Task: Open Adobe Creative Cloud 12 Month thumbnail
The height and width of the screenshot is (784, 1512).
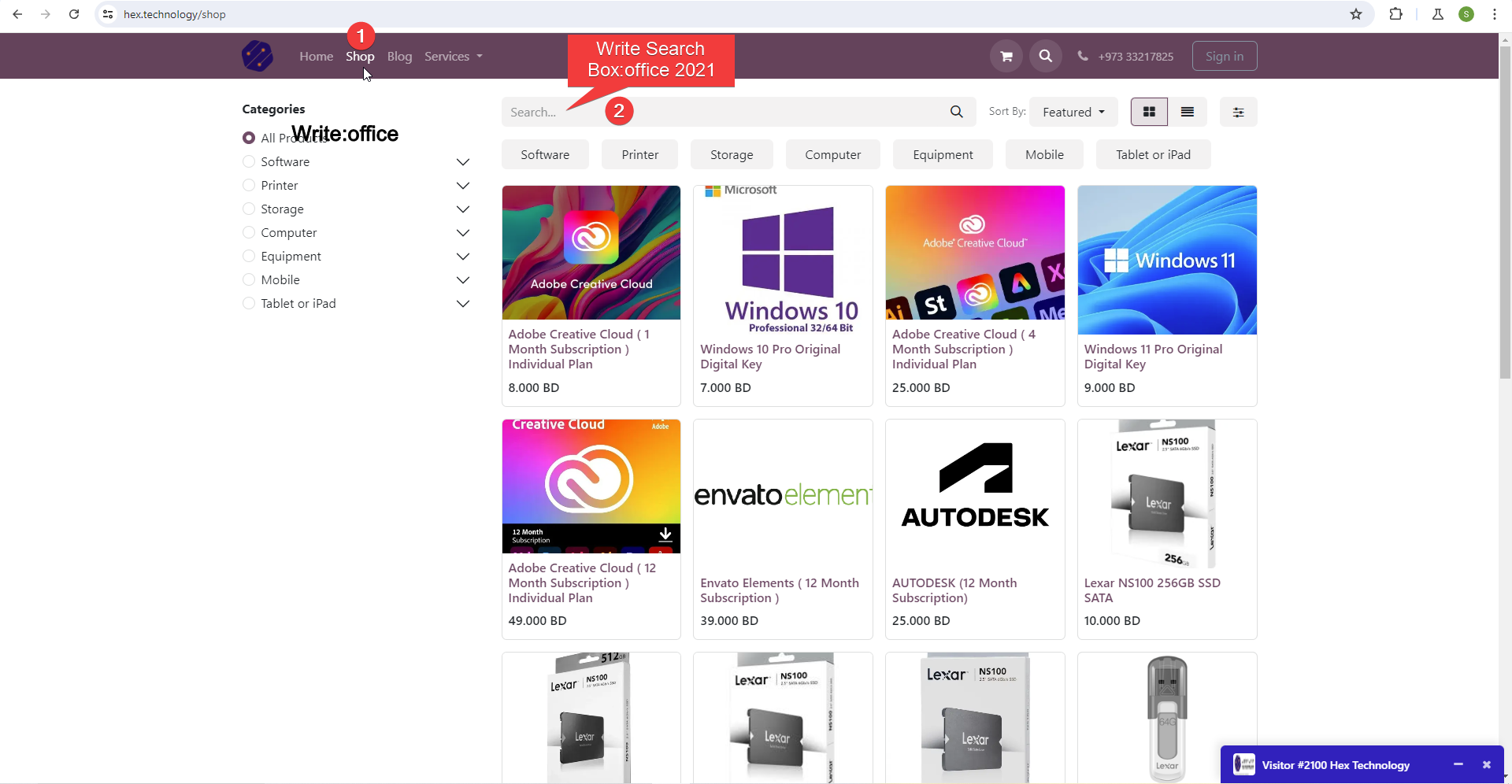Action: tap(591, 486)
